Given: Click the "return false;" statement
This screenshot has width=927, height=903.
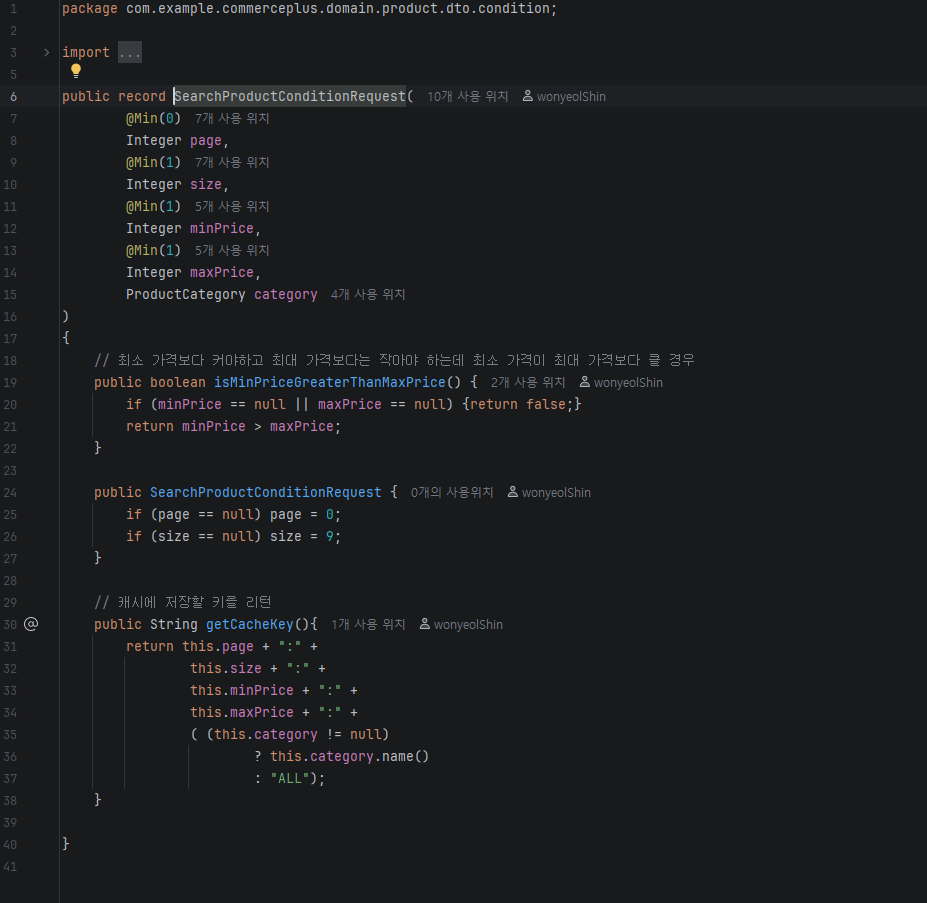Looking at the screenshot, I should coord(523,404).
